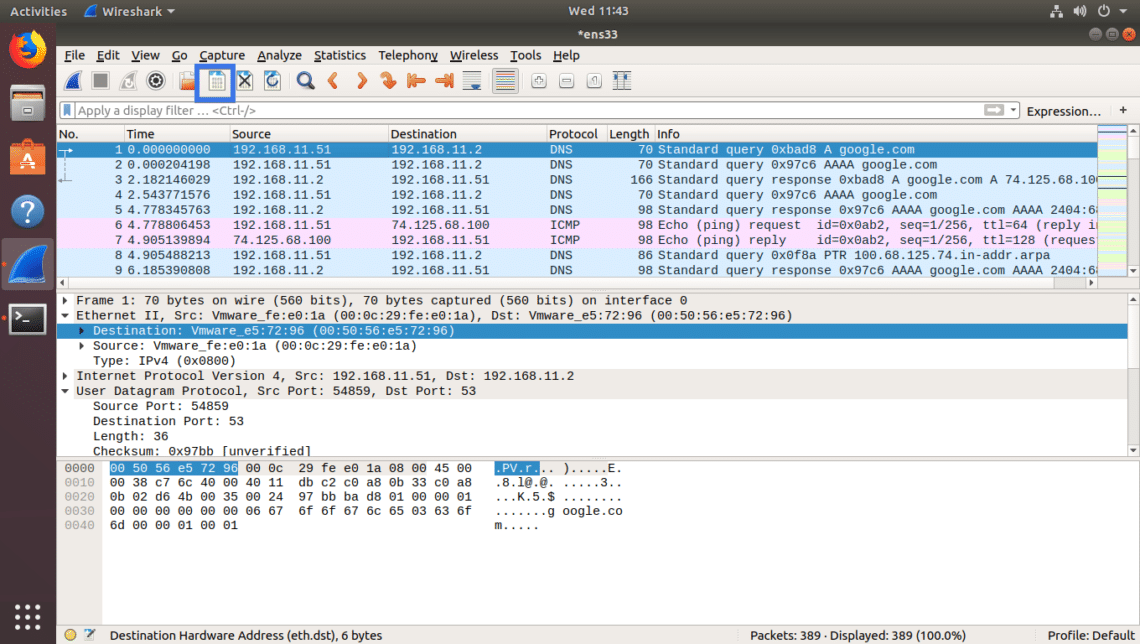Open the Tools menu

pos(525,55)
